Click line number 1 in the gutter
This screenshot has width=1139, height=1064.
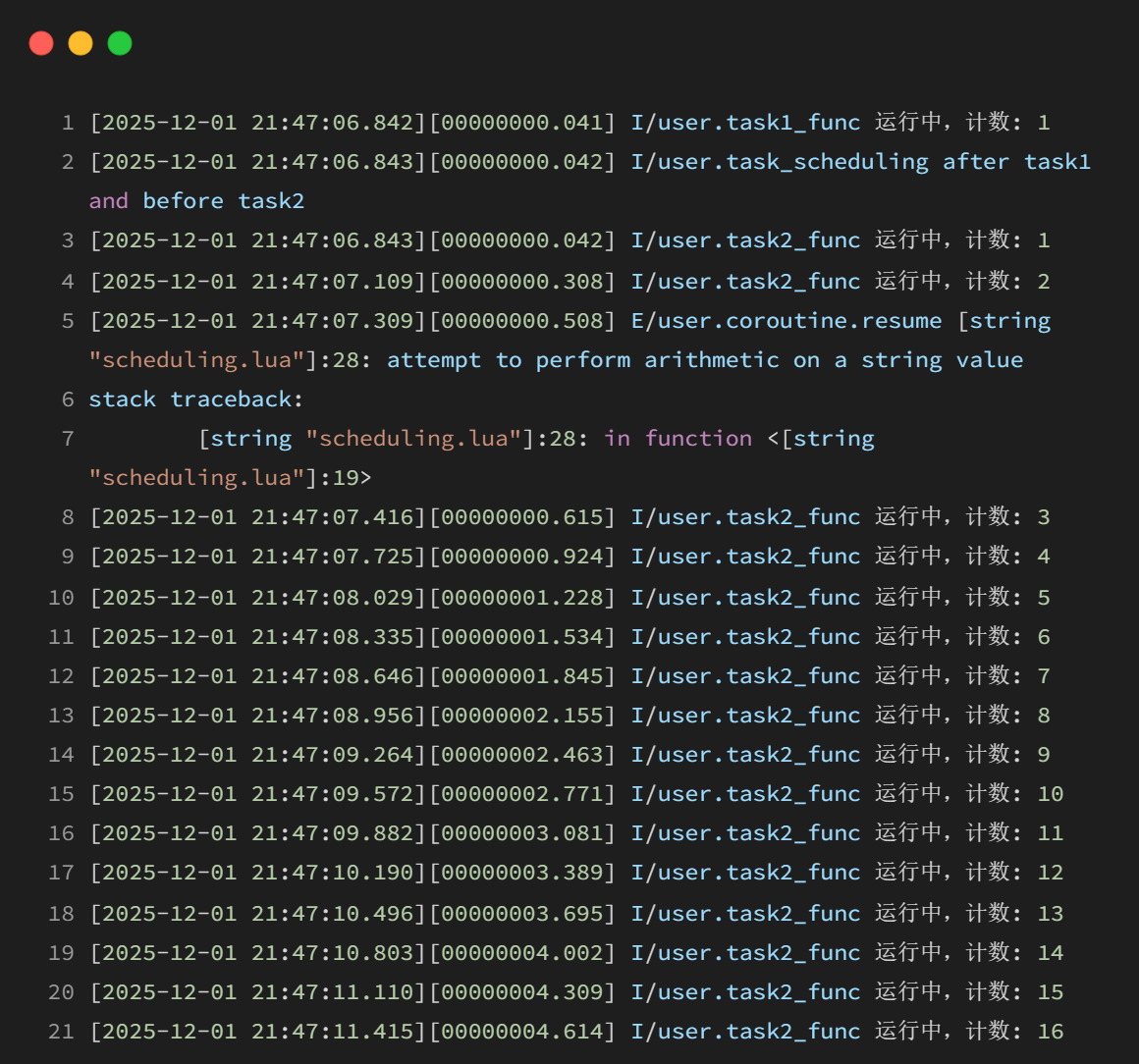tap(67, 123)
